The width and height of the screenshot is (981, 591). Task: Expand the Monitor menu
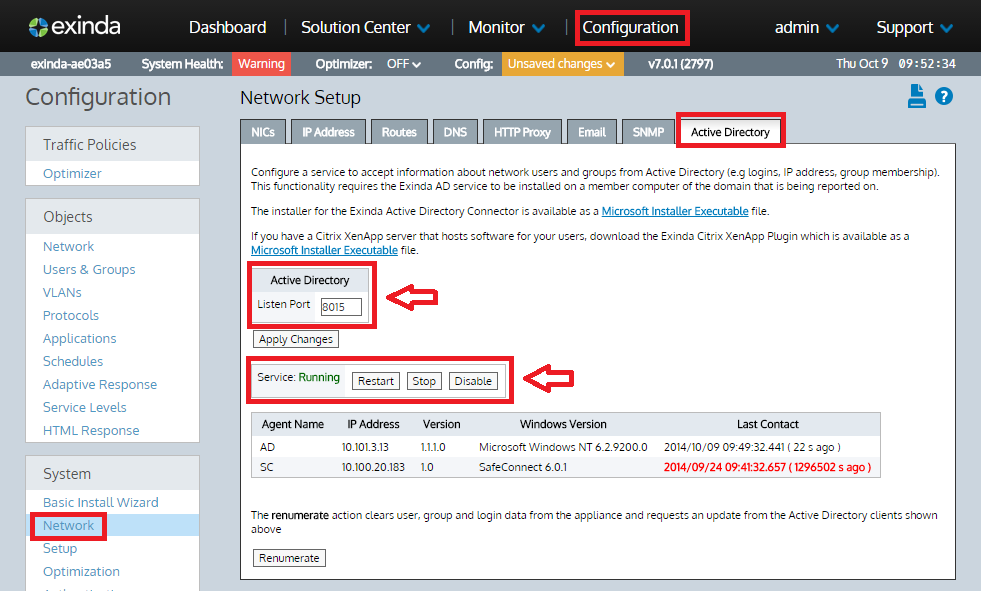click(507, 28)
